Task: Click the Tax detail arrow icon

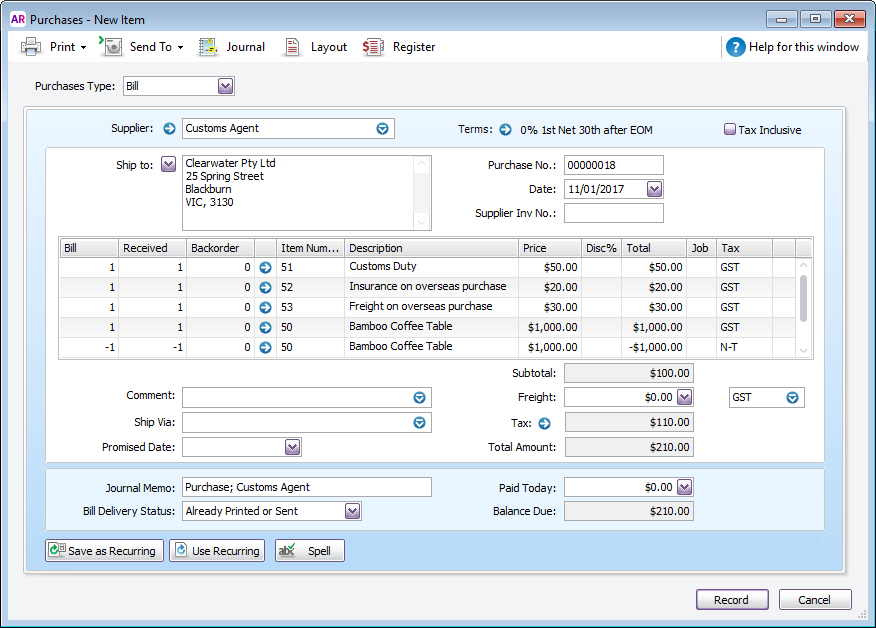Action: point(544,424)
